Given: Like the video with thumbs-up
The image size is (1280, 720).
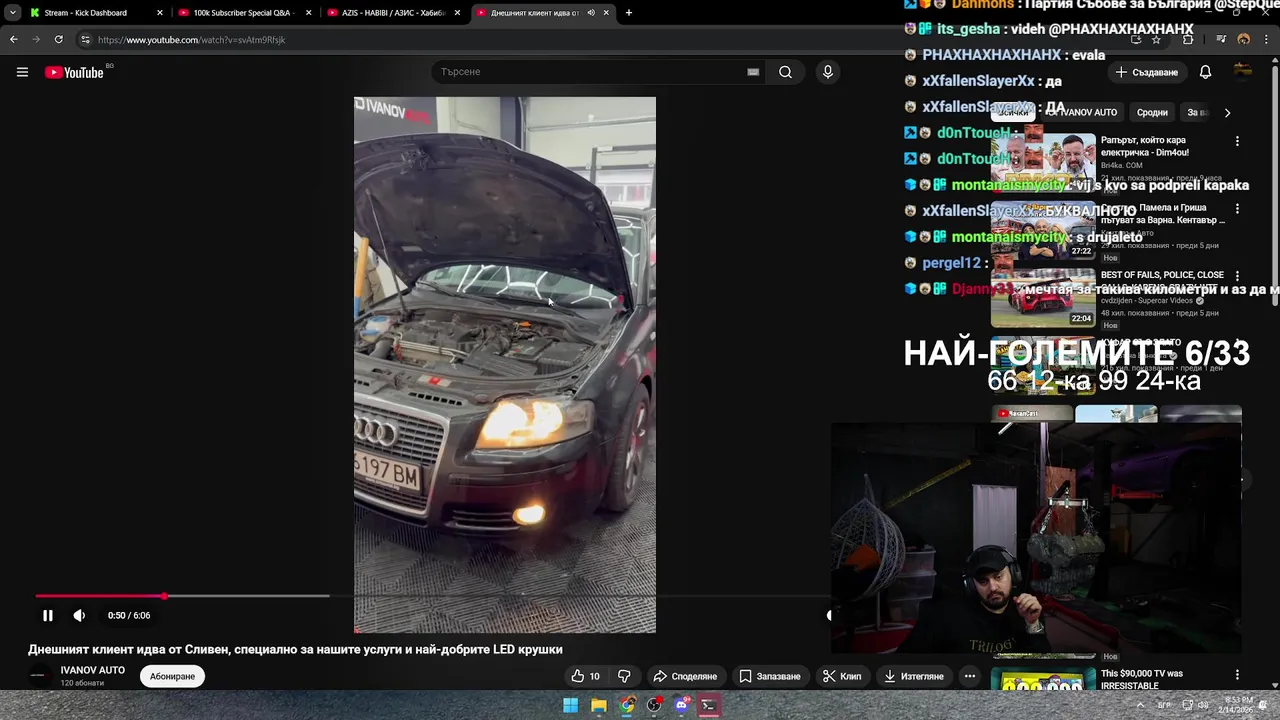Looking at the screenshot, I should [586, 677].
